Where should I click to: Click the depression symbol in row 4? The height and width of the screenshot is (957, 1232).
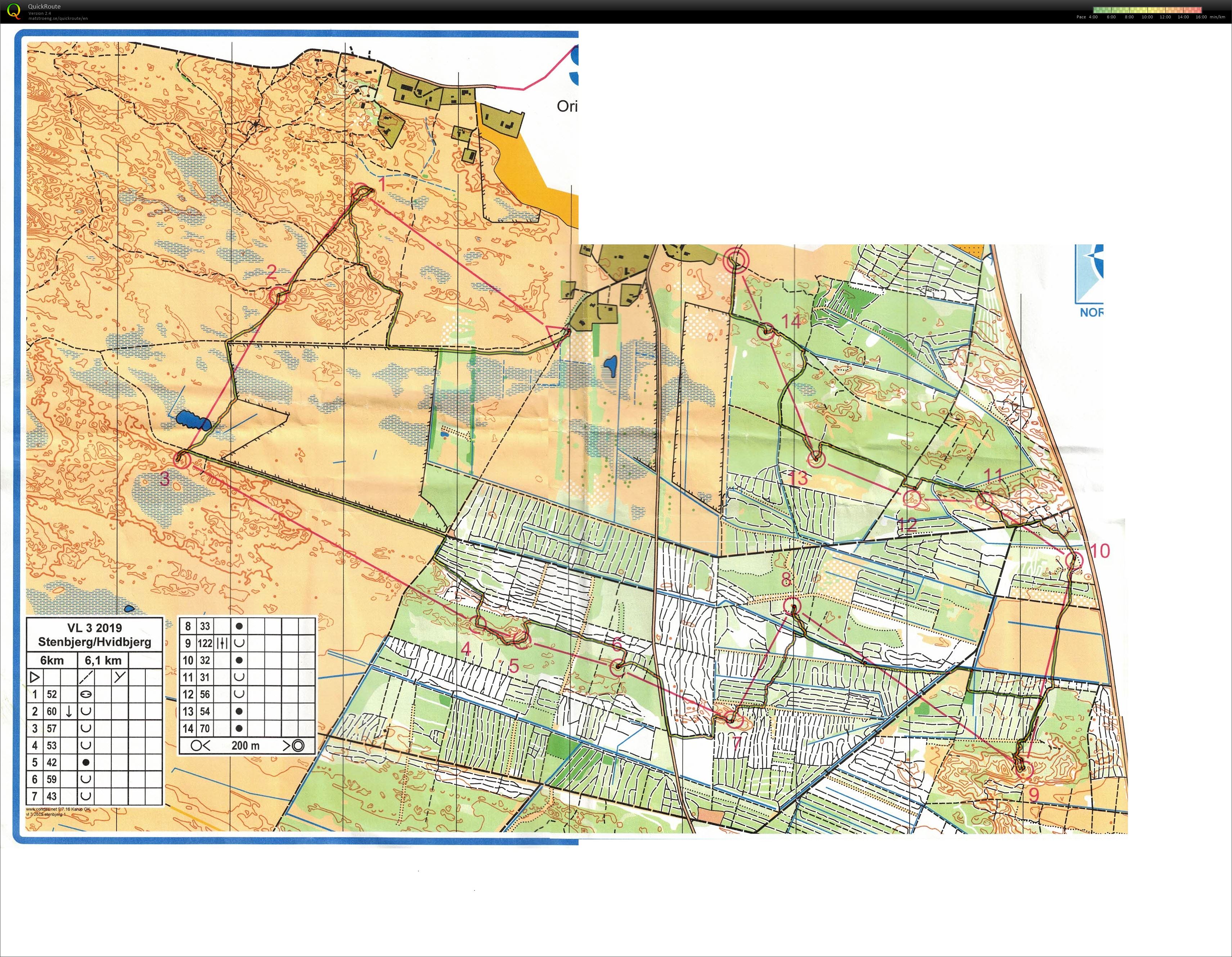[x=86, y=745]
